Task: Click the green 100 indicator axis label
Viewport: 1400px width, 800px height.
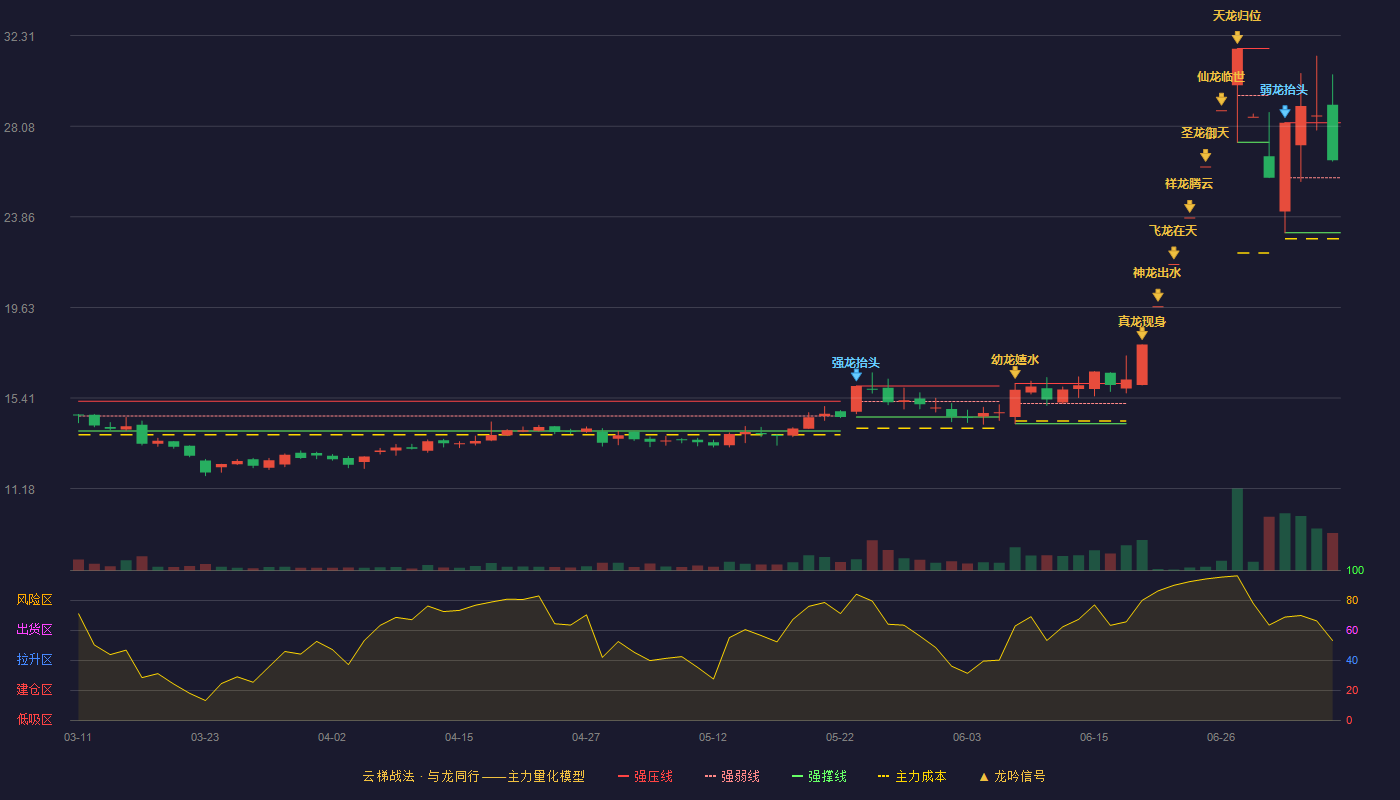Action: [1355, 571]
